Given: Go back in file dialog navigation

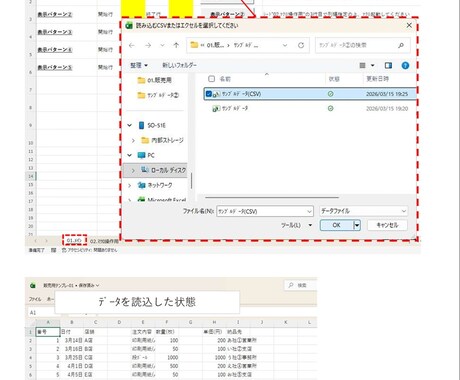Looking at the screenshot, I should pyautogui.click(x=132, y=45).
